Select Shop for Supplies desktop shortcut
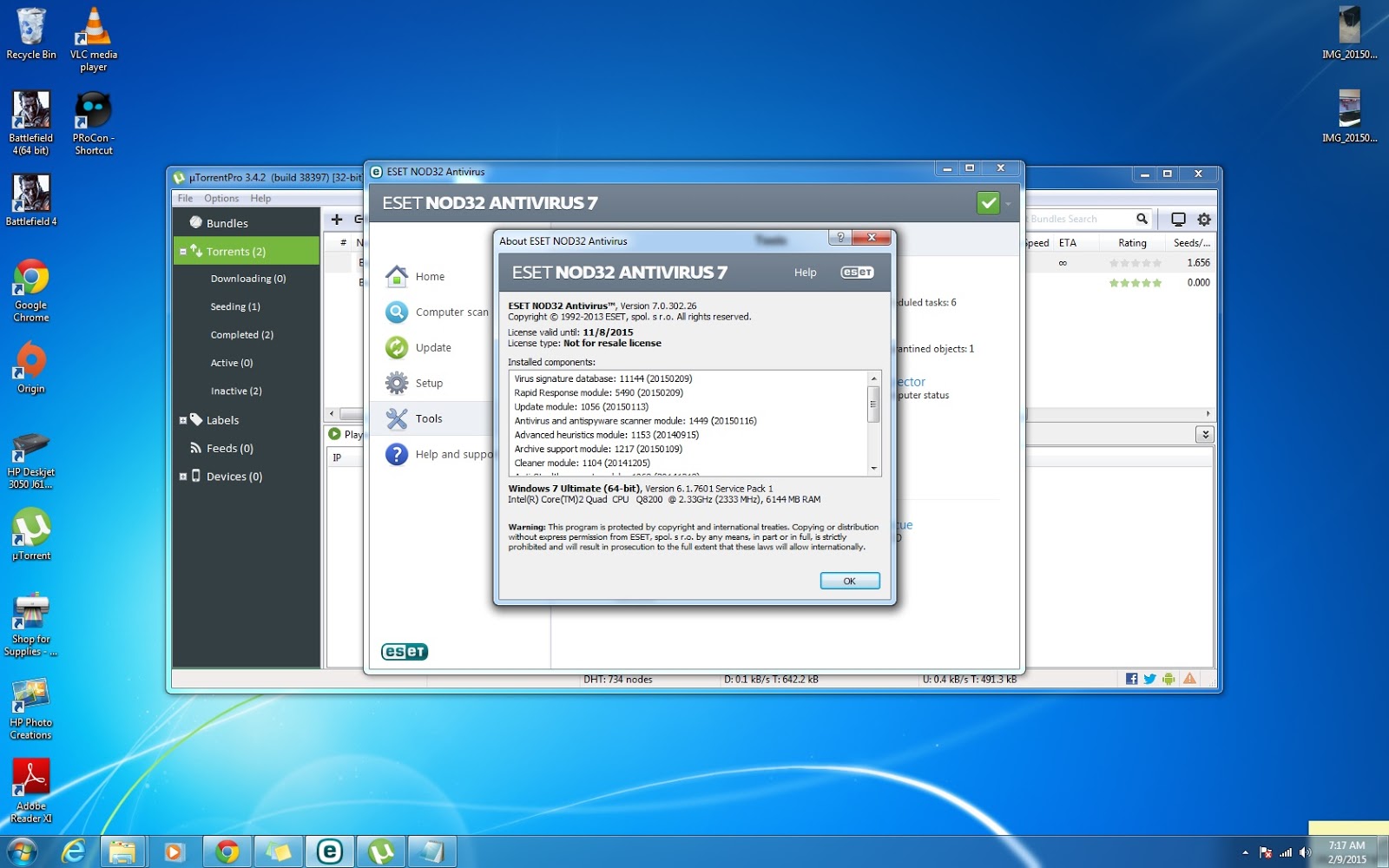The width and height of the screenshot is (1389, 868). 31,625
